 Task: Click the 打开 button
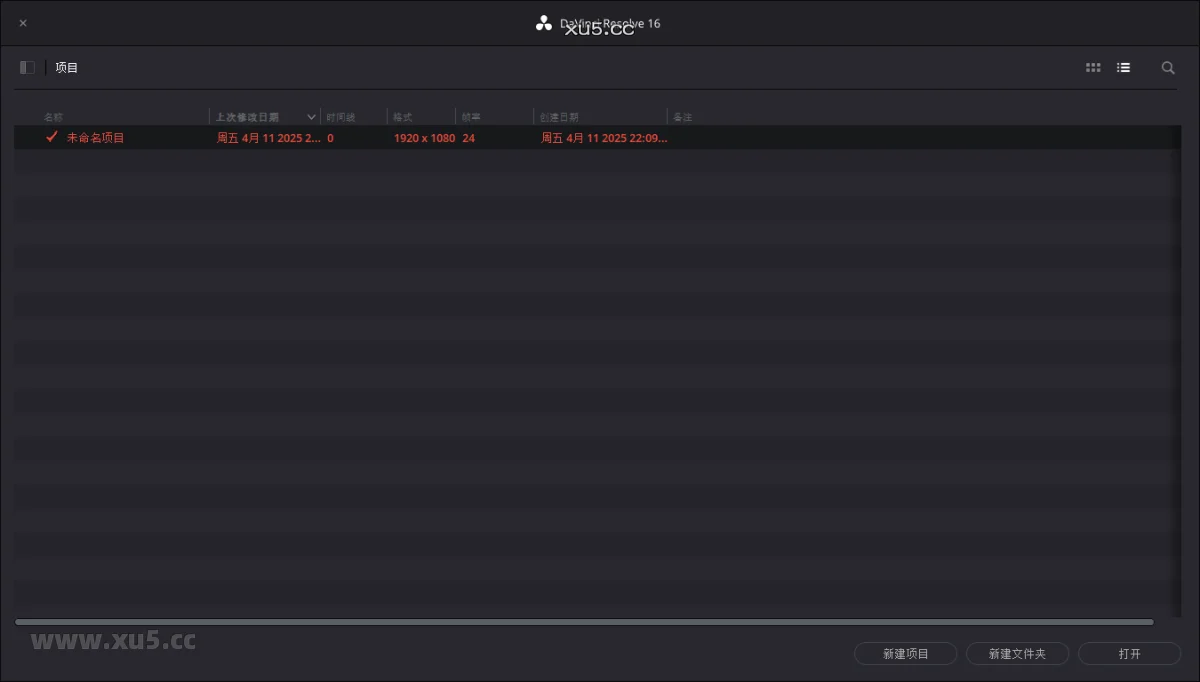click(1129, 654)
